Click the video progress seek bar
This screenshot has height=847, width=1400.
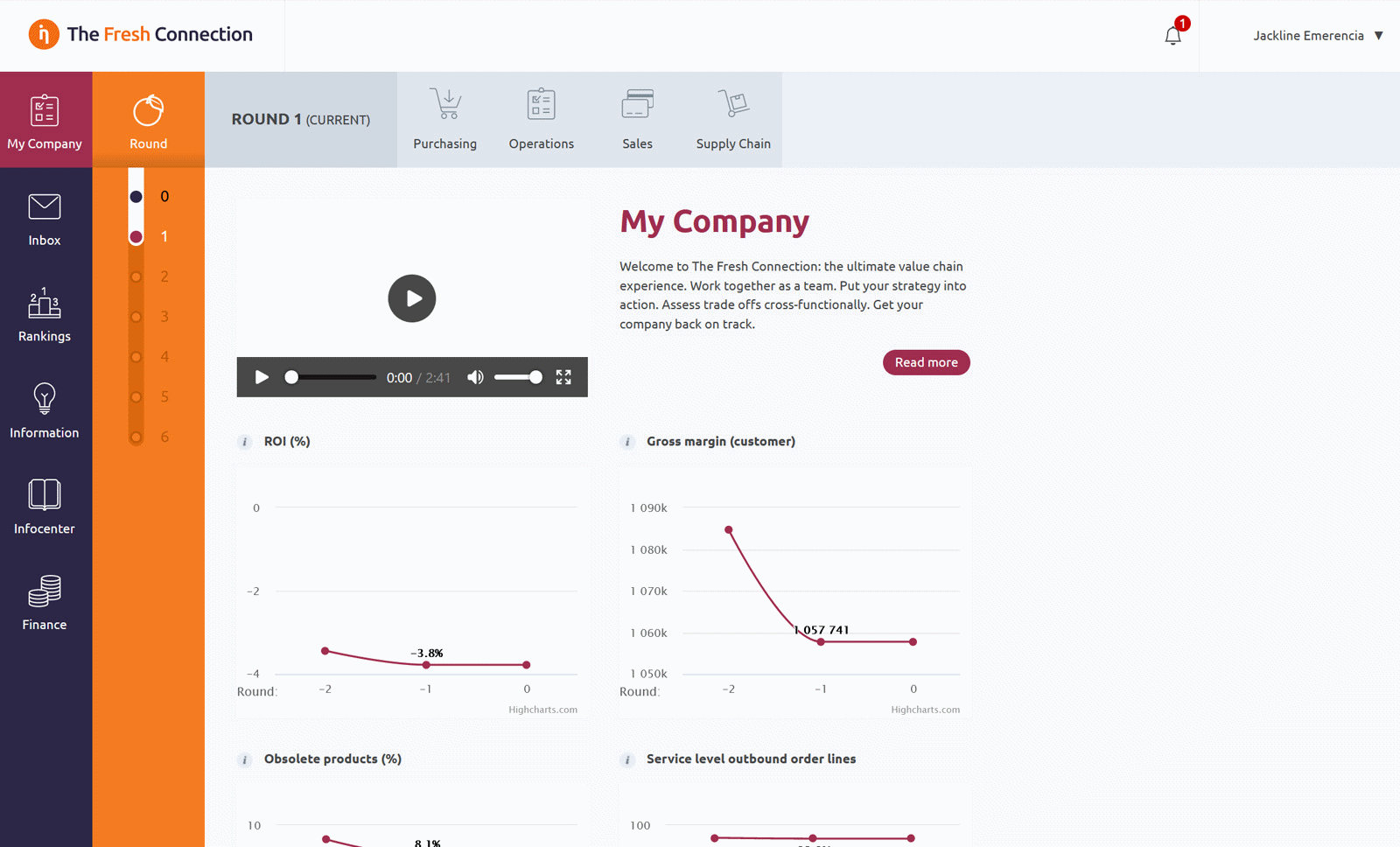tap(332, 377)
